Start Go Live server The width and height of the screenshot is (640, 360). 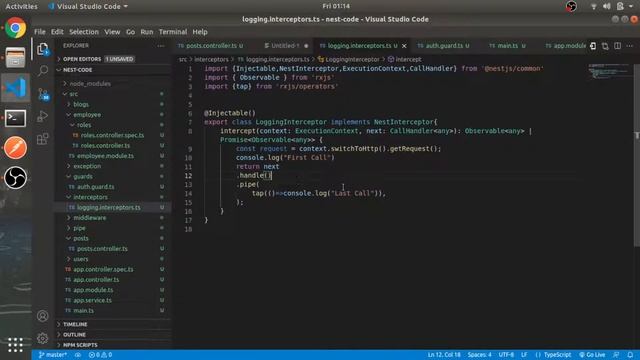(x=592, y=355)
